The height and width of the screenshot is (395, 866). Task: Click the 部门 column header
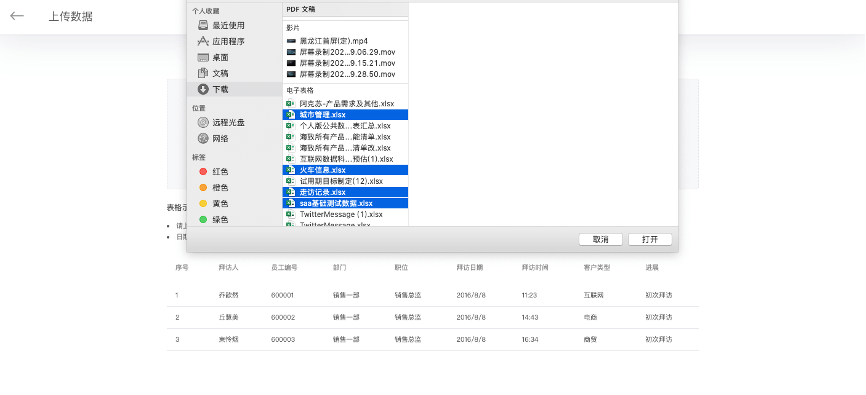pyautogui.click(x=339, y=267)
